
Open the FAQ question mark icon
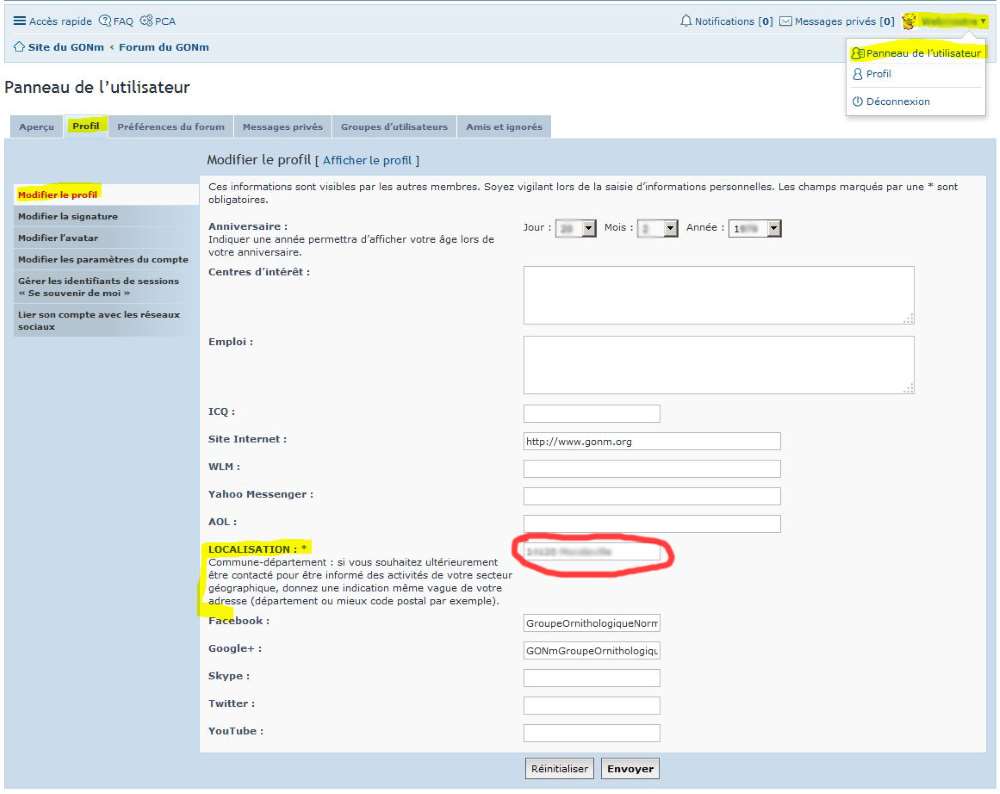(x=105, y=21)
